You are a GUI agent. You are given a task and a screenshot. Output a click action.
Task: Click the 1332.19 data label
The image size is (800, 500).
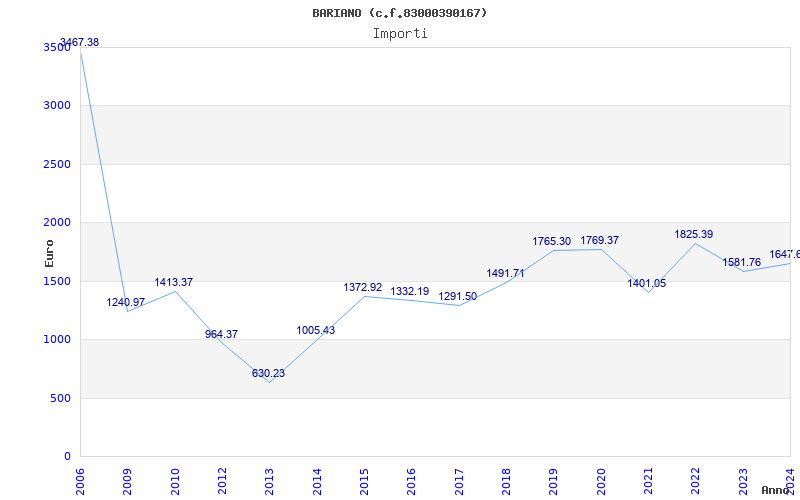(410, 291)
